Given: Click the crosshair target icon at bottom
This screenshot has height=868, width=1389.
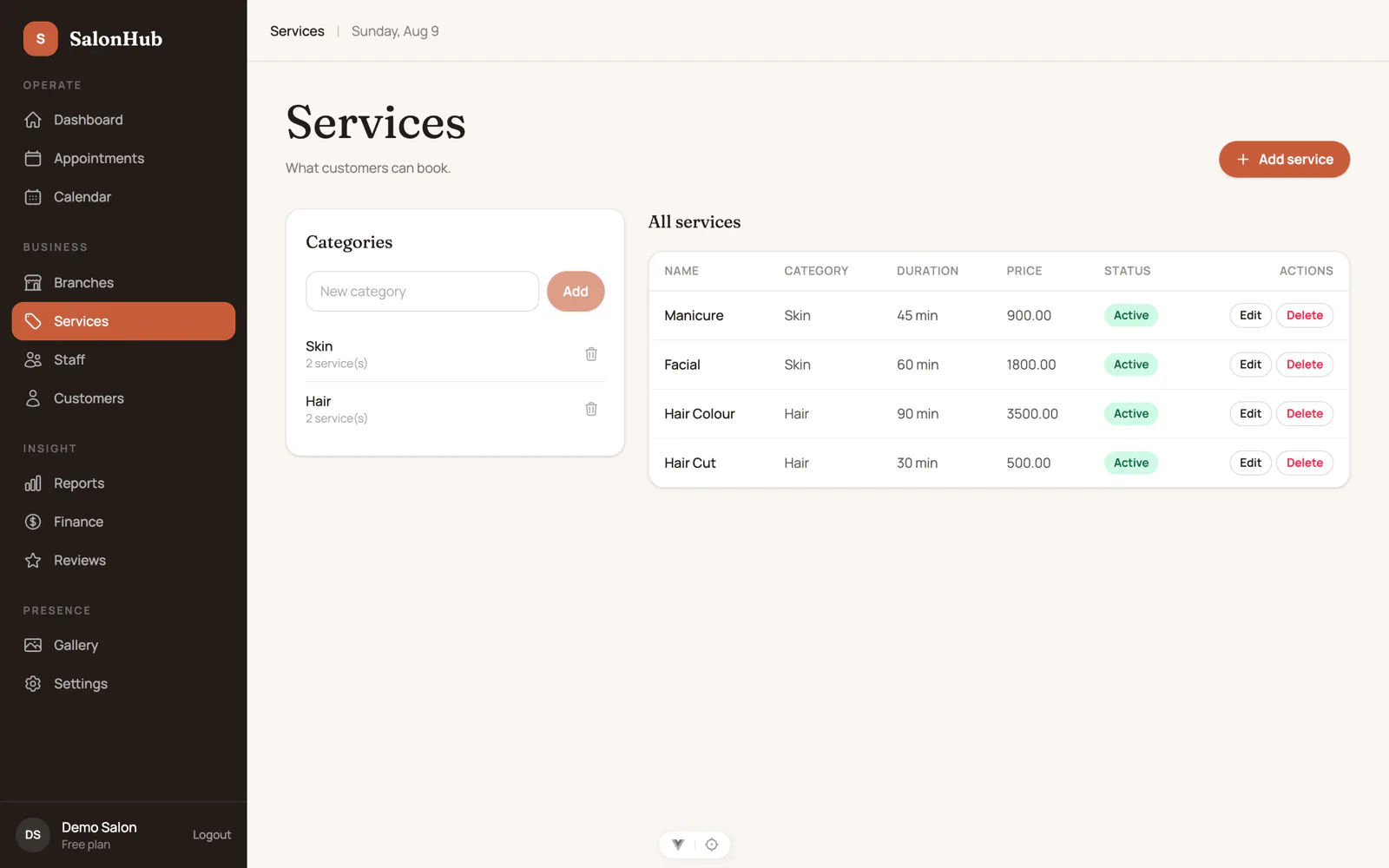Looking at the screenshot, I should tap(712, 845).
